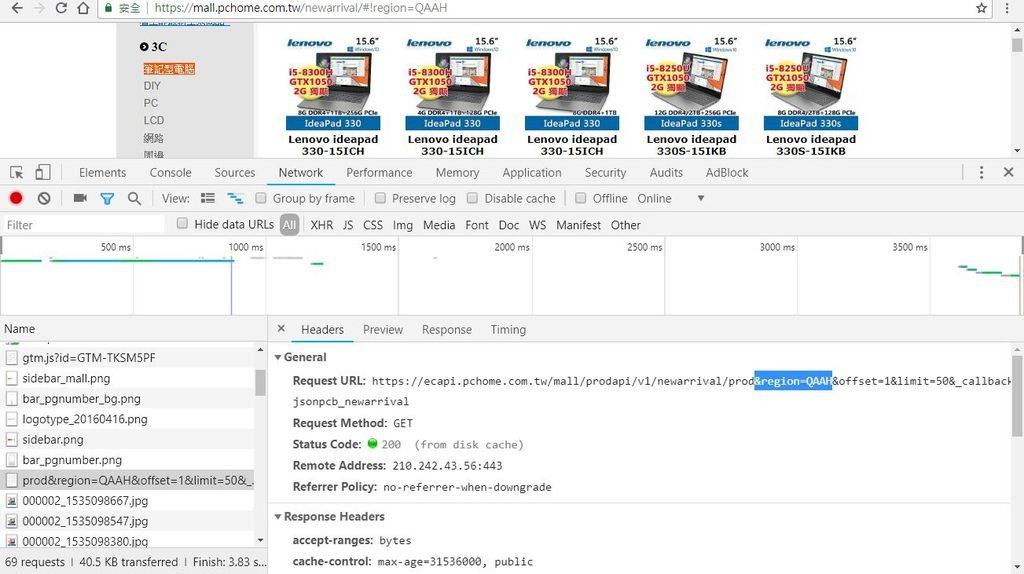The height and width of the screenshot is (574, 1024).
Task: Filter requests by XHR
Action: click(x=321, y=225)
